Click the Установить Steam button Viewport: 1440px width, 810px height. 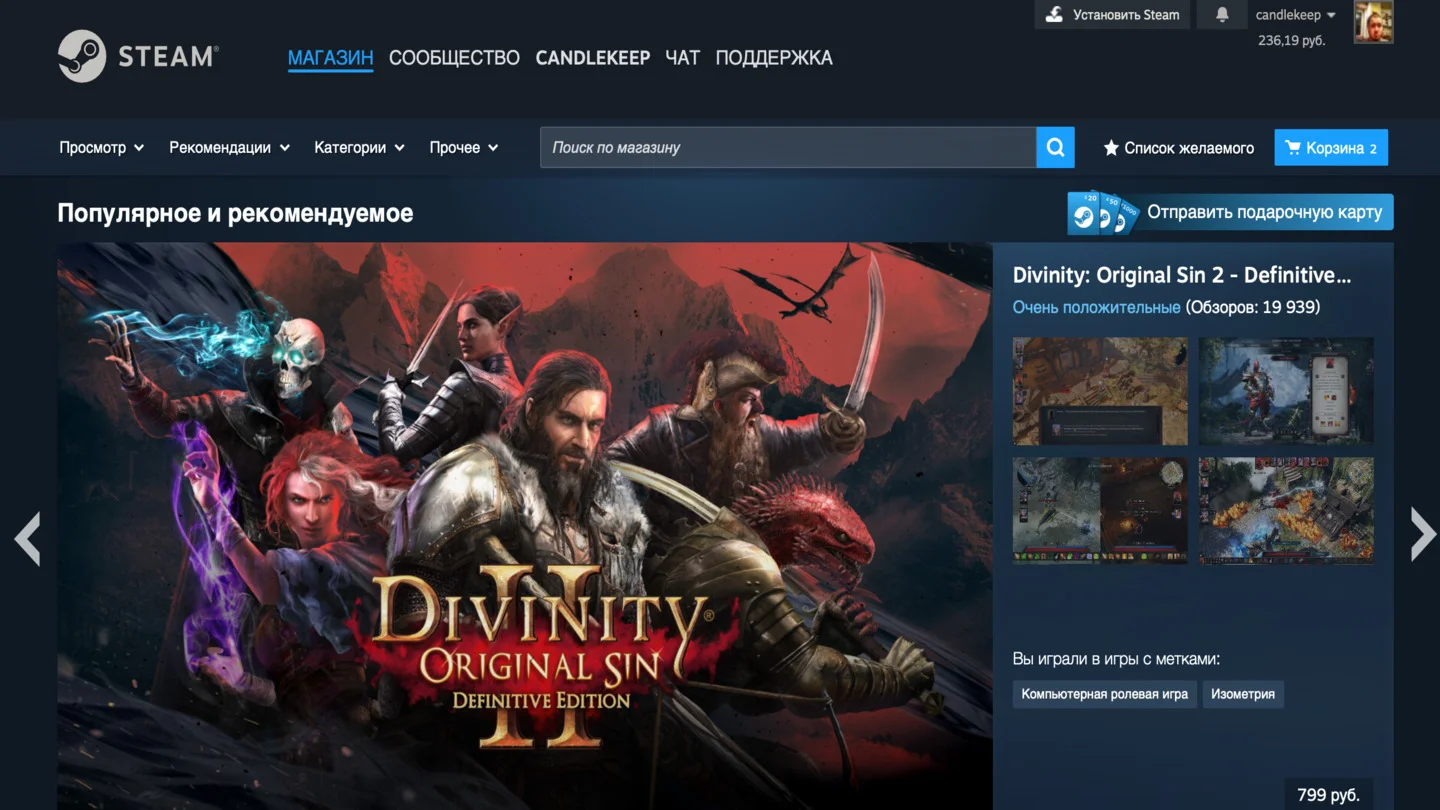[x=1112, y=15]
